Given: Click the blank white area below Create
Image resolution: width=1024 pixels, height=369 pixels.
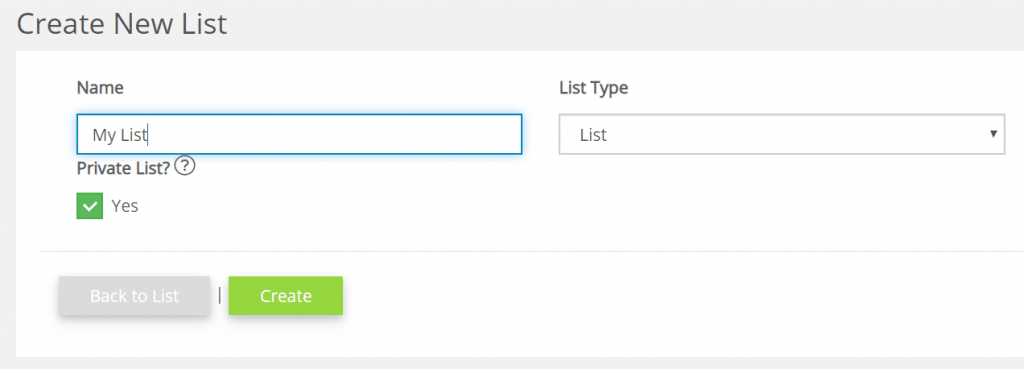Looking at the screenshot, I should 285,338.
